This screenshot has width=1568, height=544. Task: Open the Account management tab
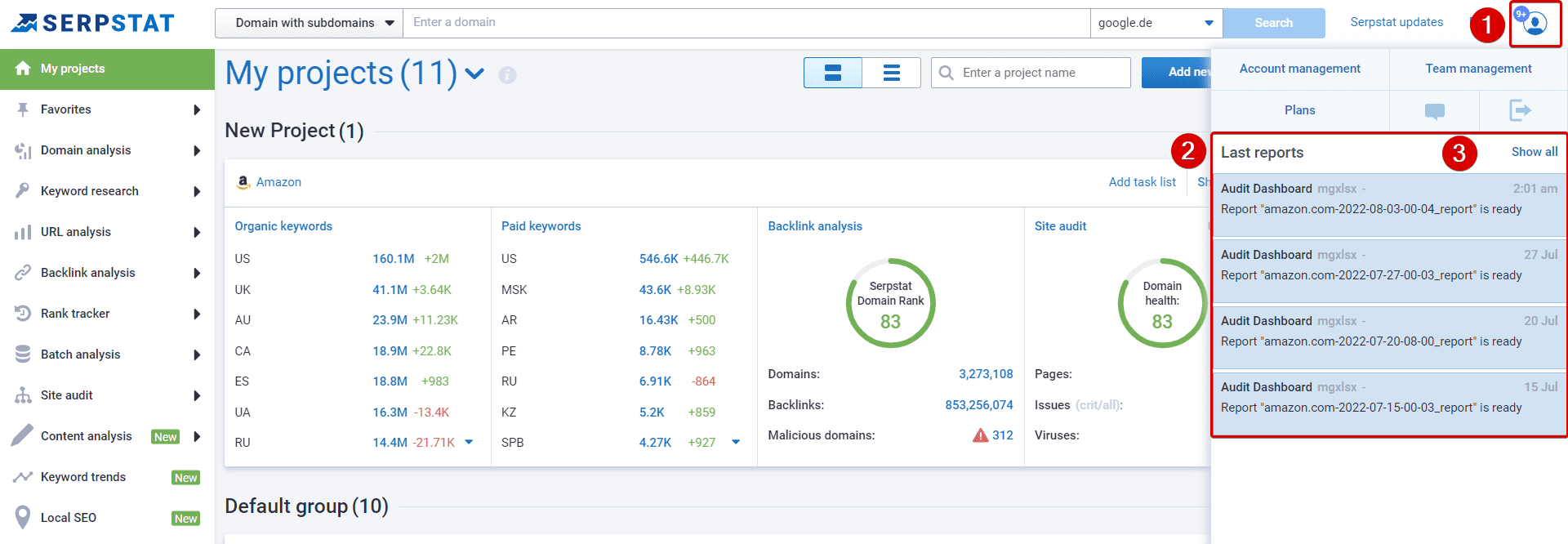[x=1299, y=69]
